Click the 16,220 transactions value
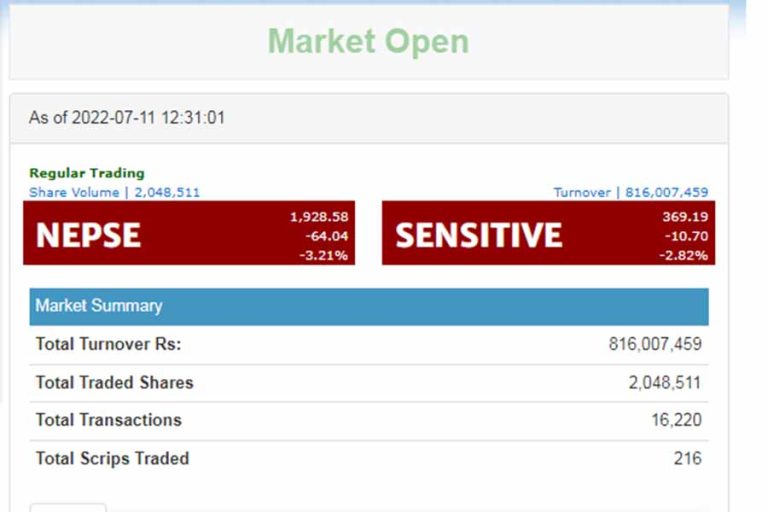Screen dimensions: 768x512 click(676, 420)
